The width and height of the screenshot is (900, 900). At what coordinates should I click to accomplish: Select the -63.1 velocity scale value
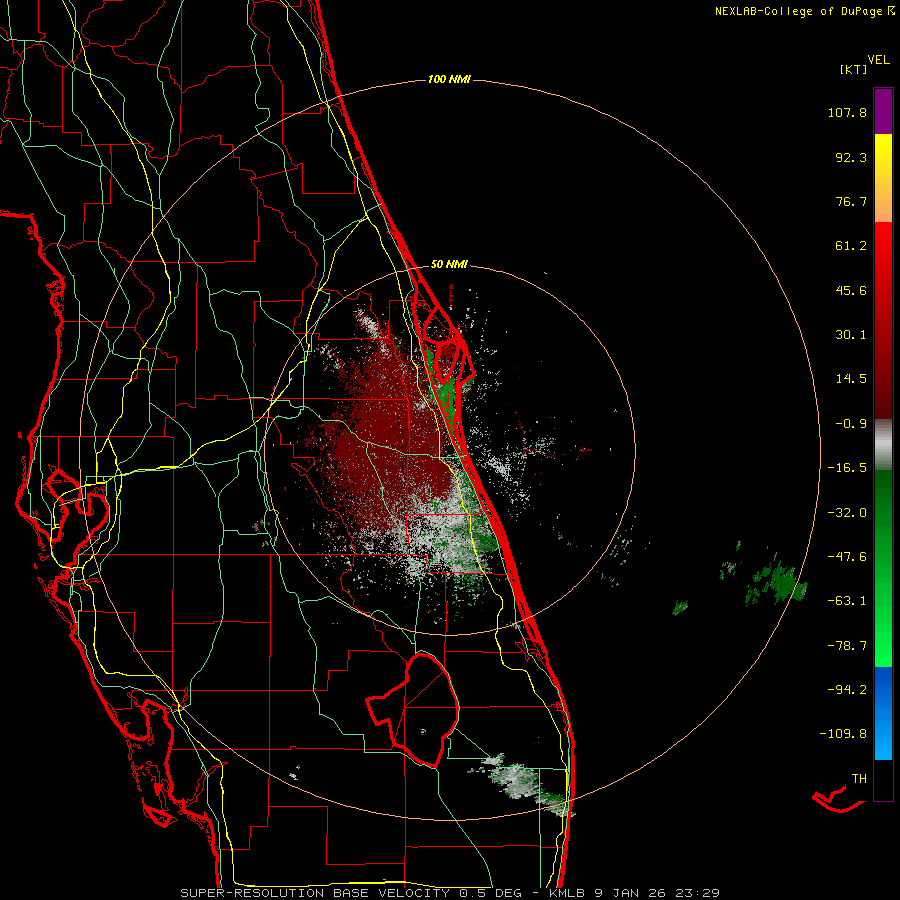pyautogui.click(x=847, y=601)
